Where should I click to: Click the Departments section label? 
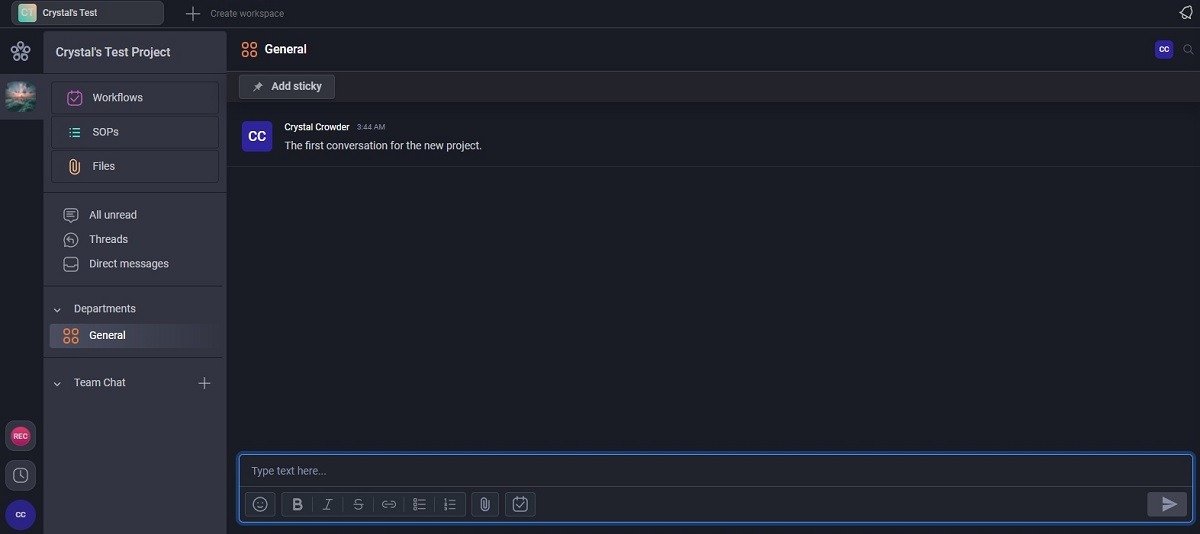[x=105, y=309]
